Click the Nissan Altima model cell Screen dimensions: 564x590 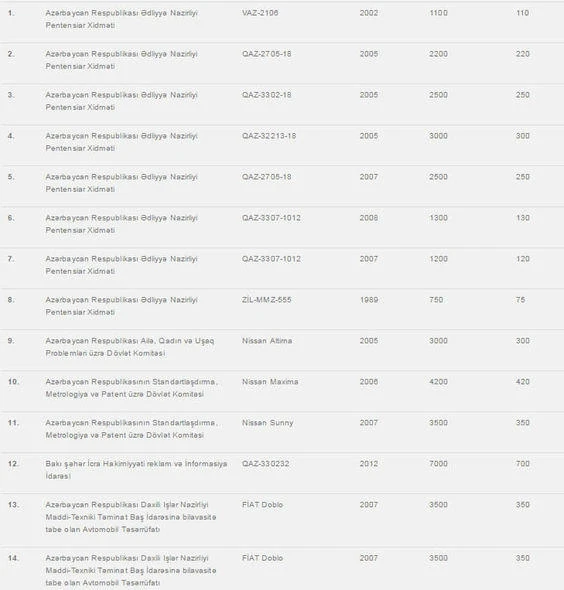267,341
